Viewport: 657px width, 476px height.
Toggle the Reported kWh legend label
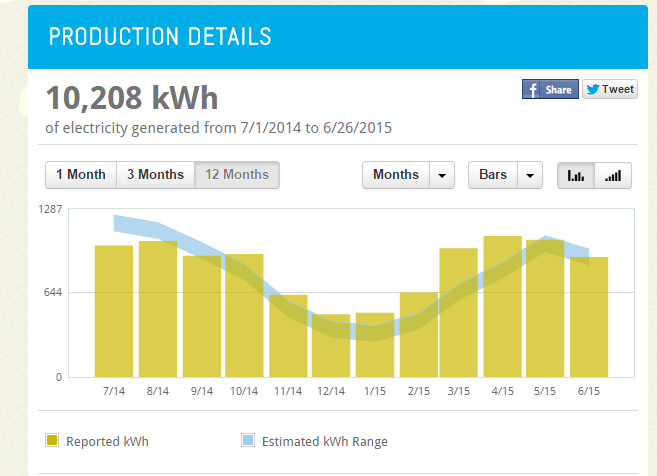tap(107, 441)
